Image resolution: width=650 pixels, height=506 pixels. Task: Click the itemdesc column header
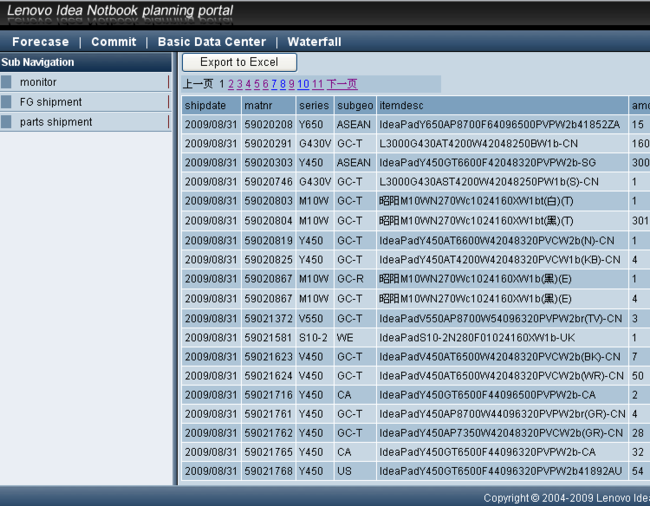(502, 105)
